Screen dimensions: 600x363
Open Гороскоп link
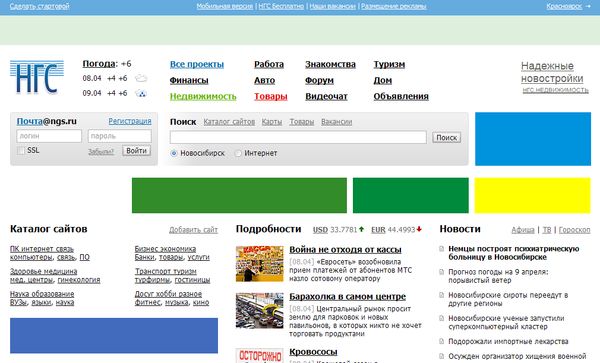[574, 230]
